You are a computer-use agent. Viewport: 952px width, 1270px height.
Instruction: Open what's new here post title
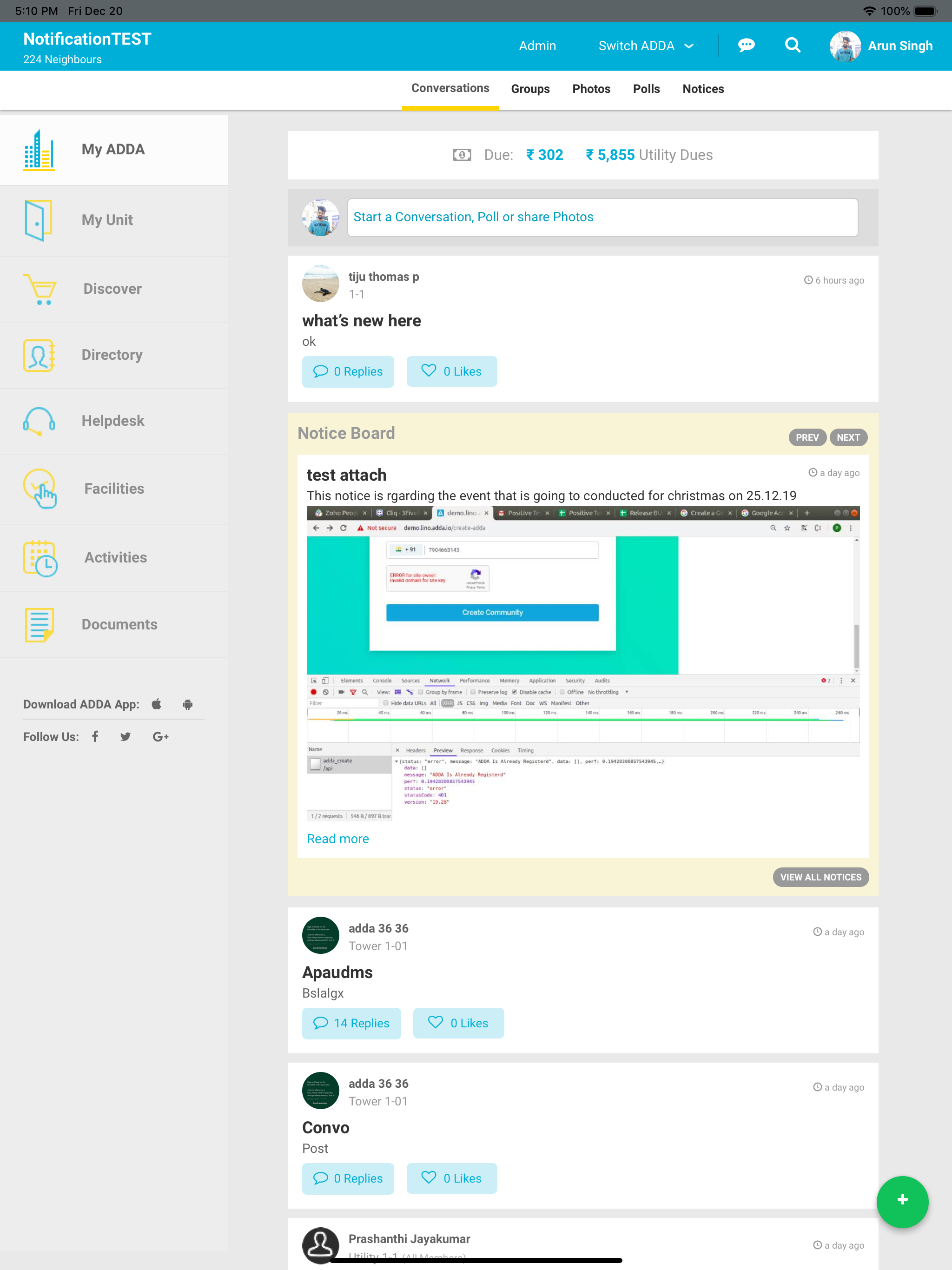click(x=361, y=320)
